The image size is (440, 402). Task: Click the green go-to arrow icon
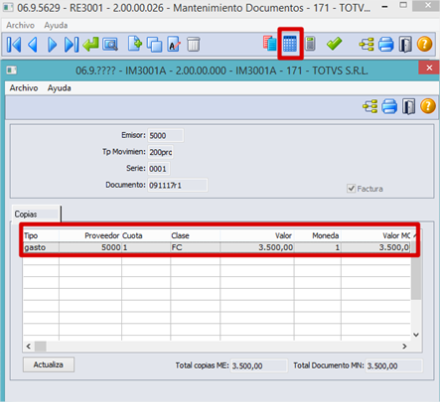90,44
